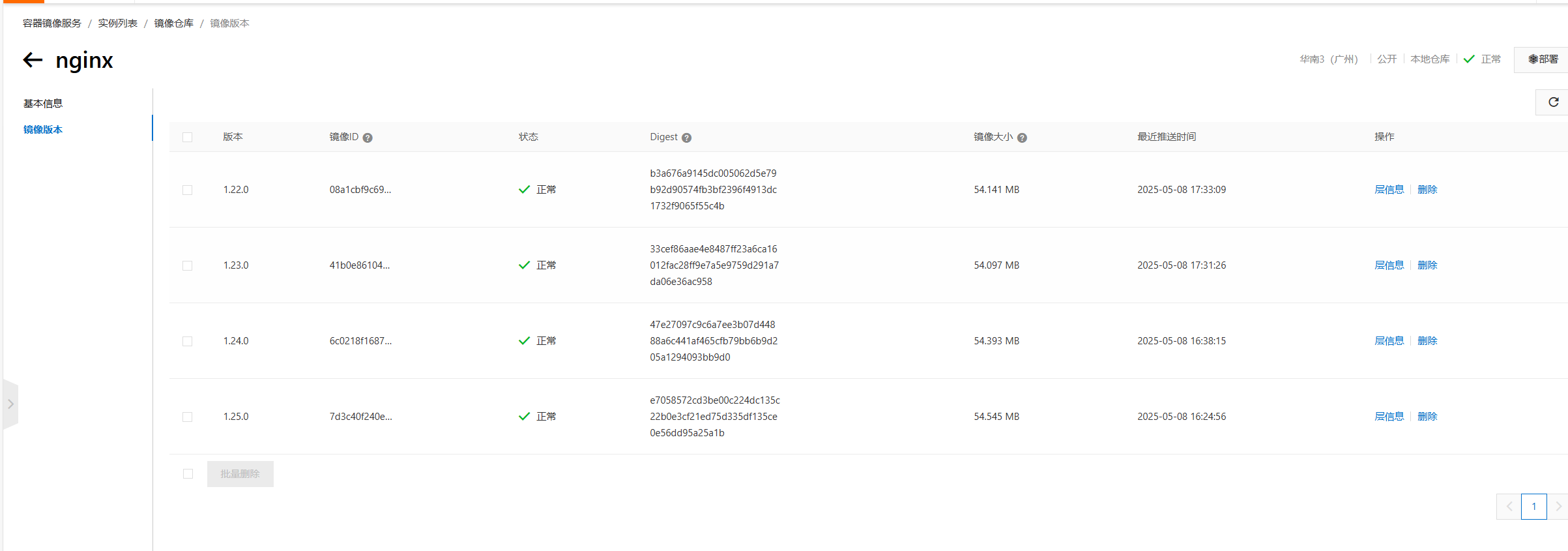Image resolution: width=1568 pixels, height=551 pixels.
Task: Delete version 1.22.0 via 删除
Action: 1427,189
